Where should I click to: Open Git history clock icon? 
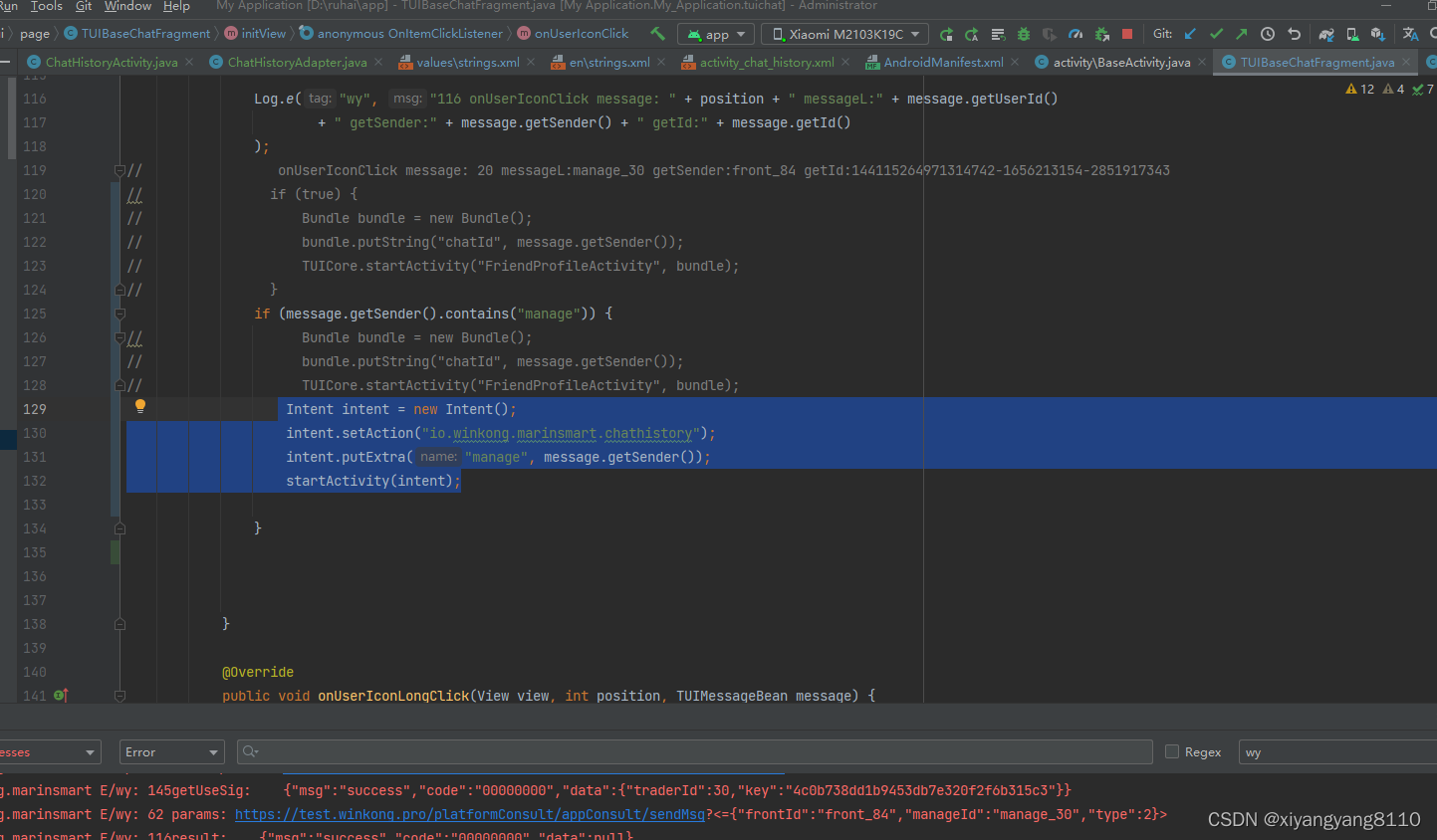click(1268, 34)
